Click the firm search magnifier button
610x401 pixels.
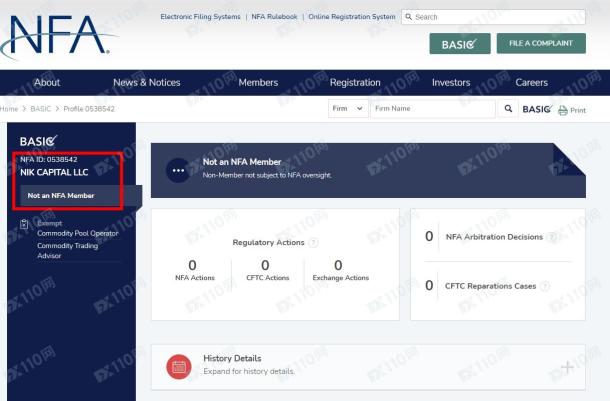pyautogui.click(x=508, y=109)
